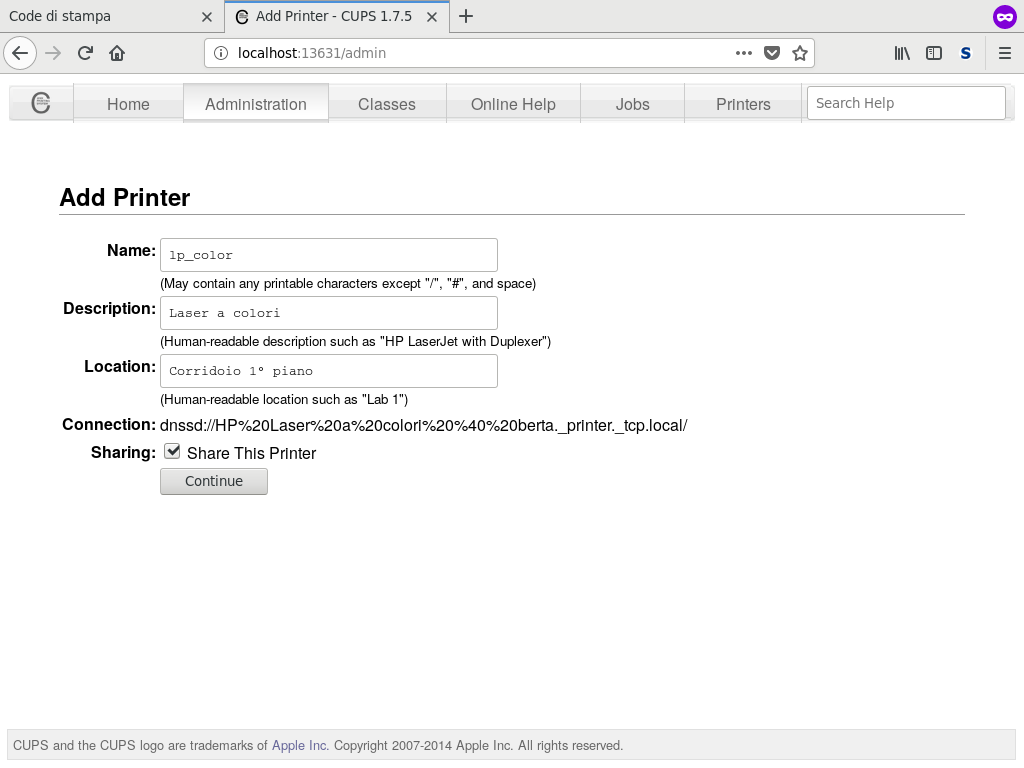Screen dimensions: 1024x768
Task: Click the CUPS logo in navigation bar
Action: pos(41,103)
